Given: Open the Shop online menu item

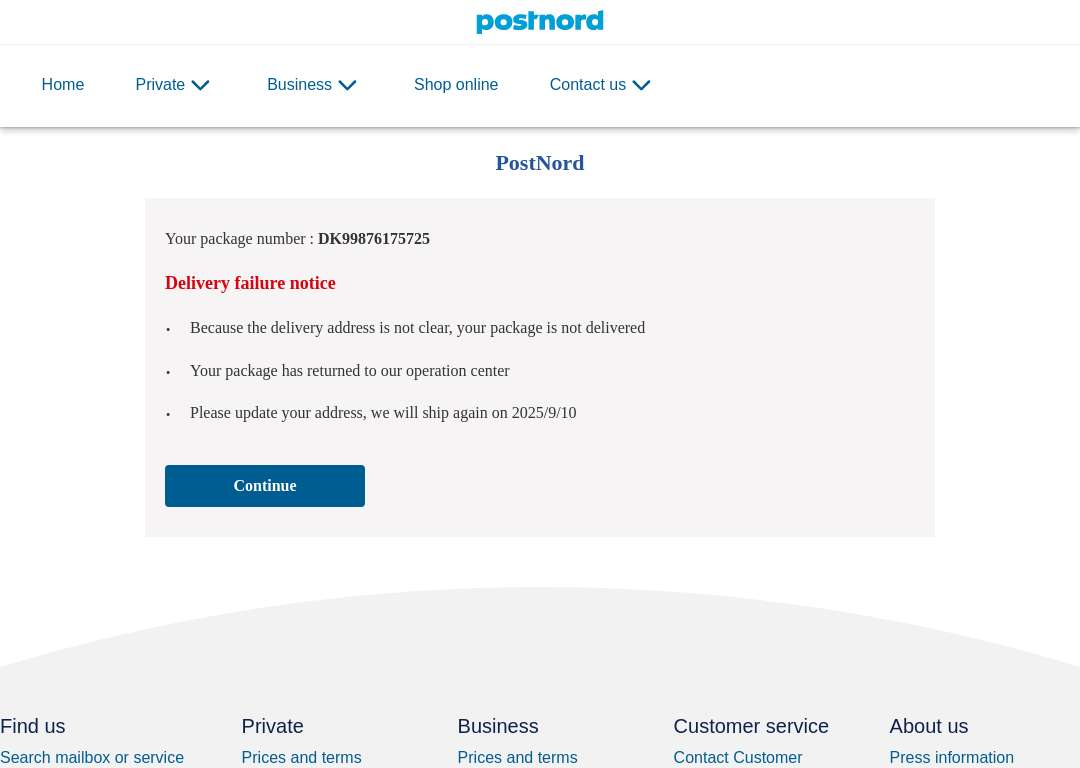Looking at the screenshot, I should point(456,85).
